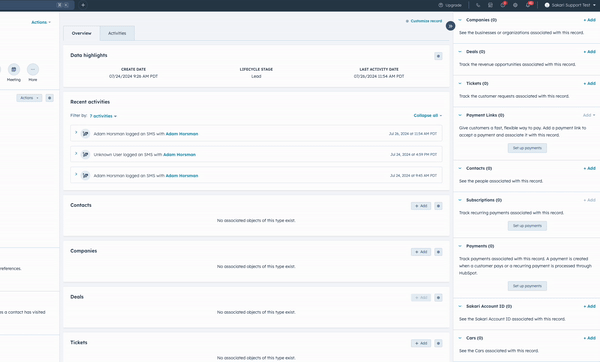Screen dimensions: 600x362
Task: Click Add for sidebar Companies section
Action: click(589, 20)
